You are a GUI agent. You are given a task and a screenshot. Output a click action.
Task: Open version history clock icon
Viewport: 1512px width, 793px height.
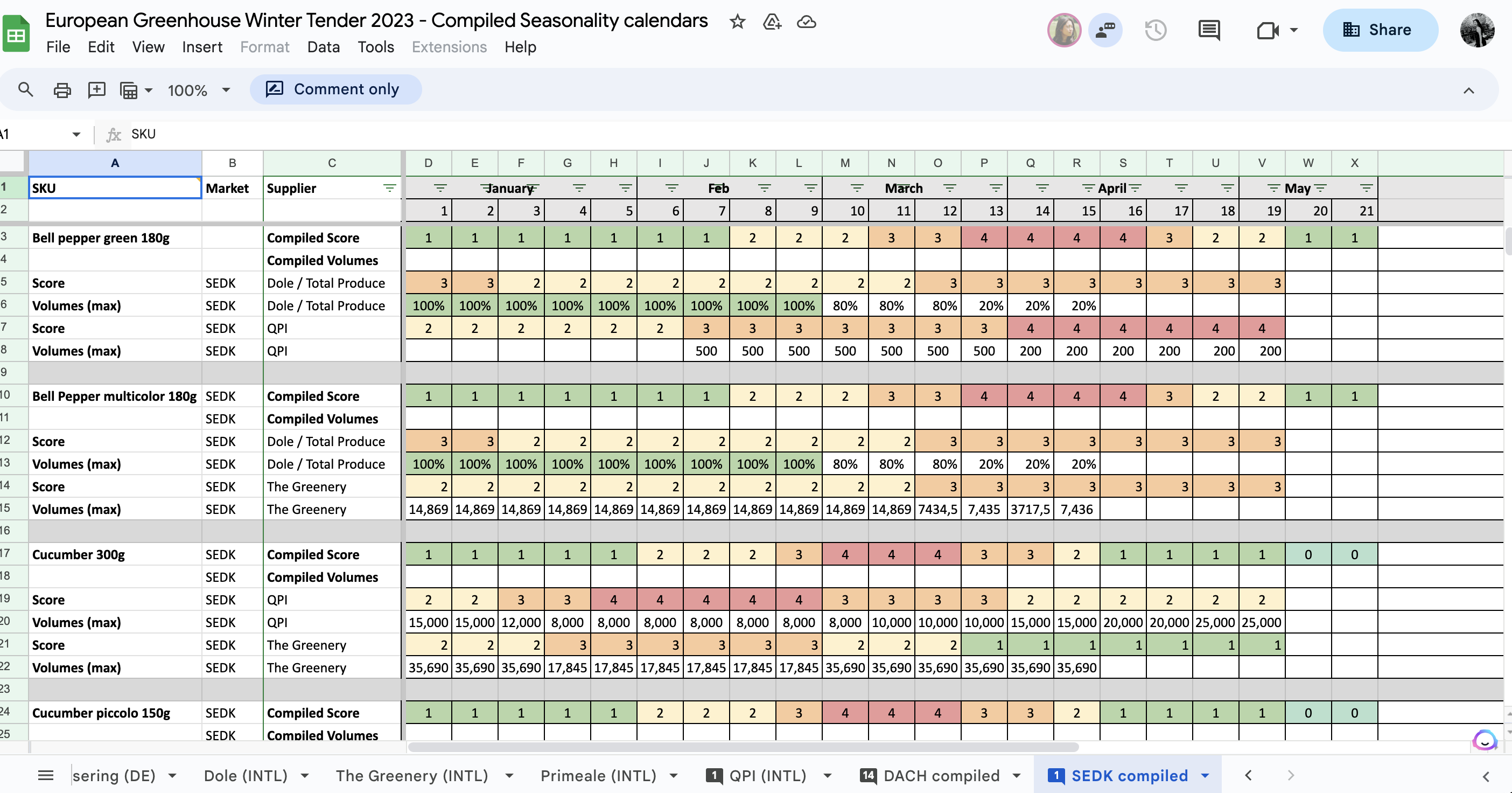coord(1155,30)
